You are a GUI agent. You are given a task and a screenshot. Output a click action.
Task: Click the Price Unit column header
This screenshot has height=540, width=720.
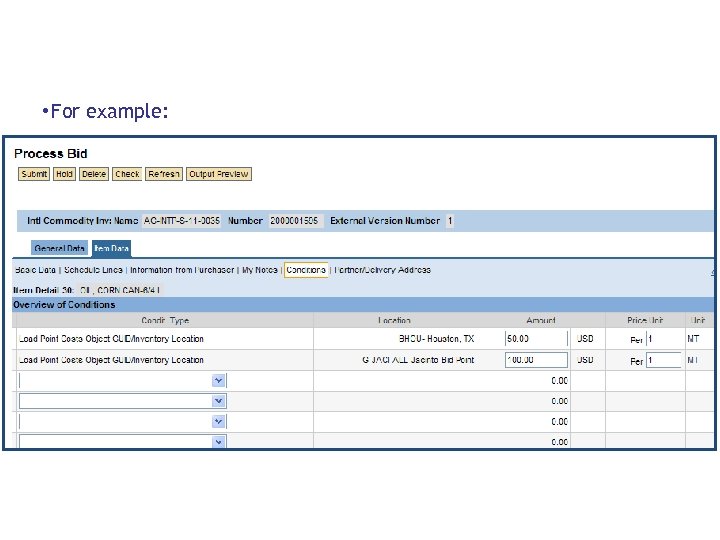(x=645, y=320)
